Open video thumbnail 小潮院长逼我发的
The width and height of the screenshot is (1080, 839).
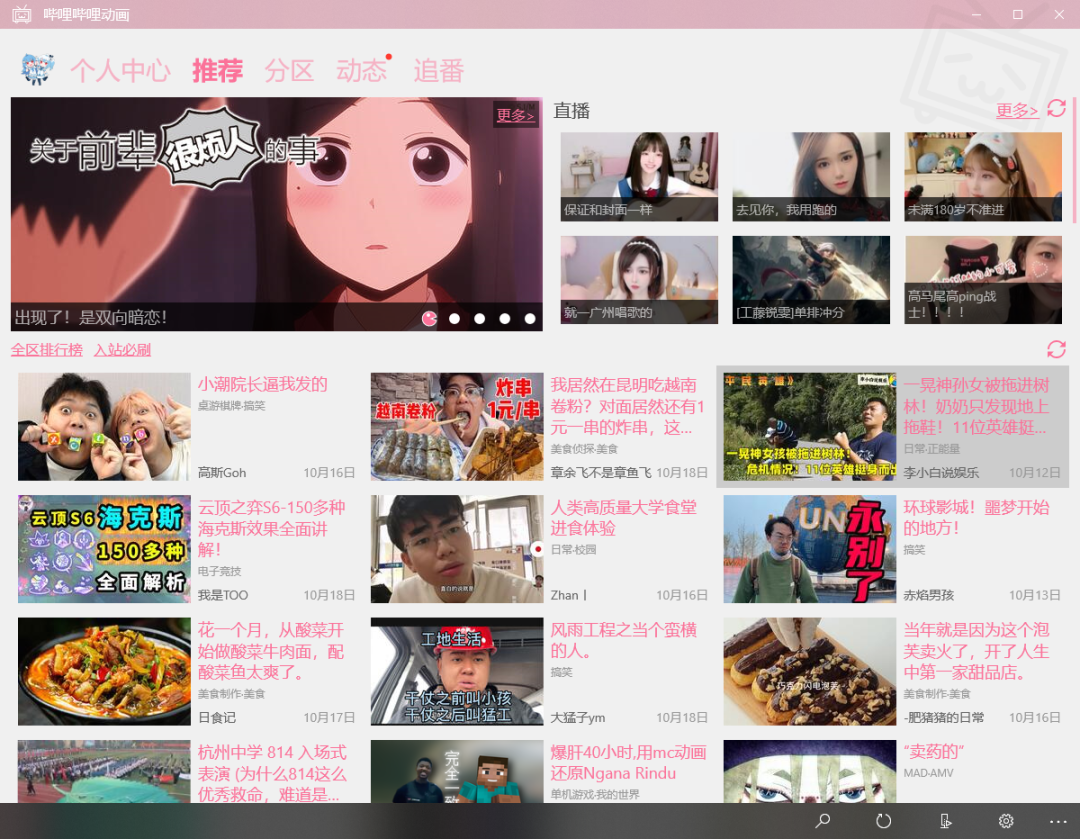click(x=104, y=426)
